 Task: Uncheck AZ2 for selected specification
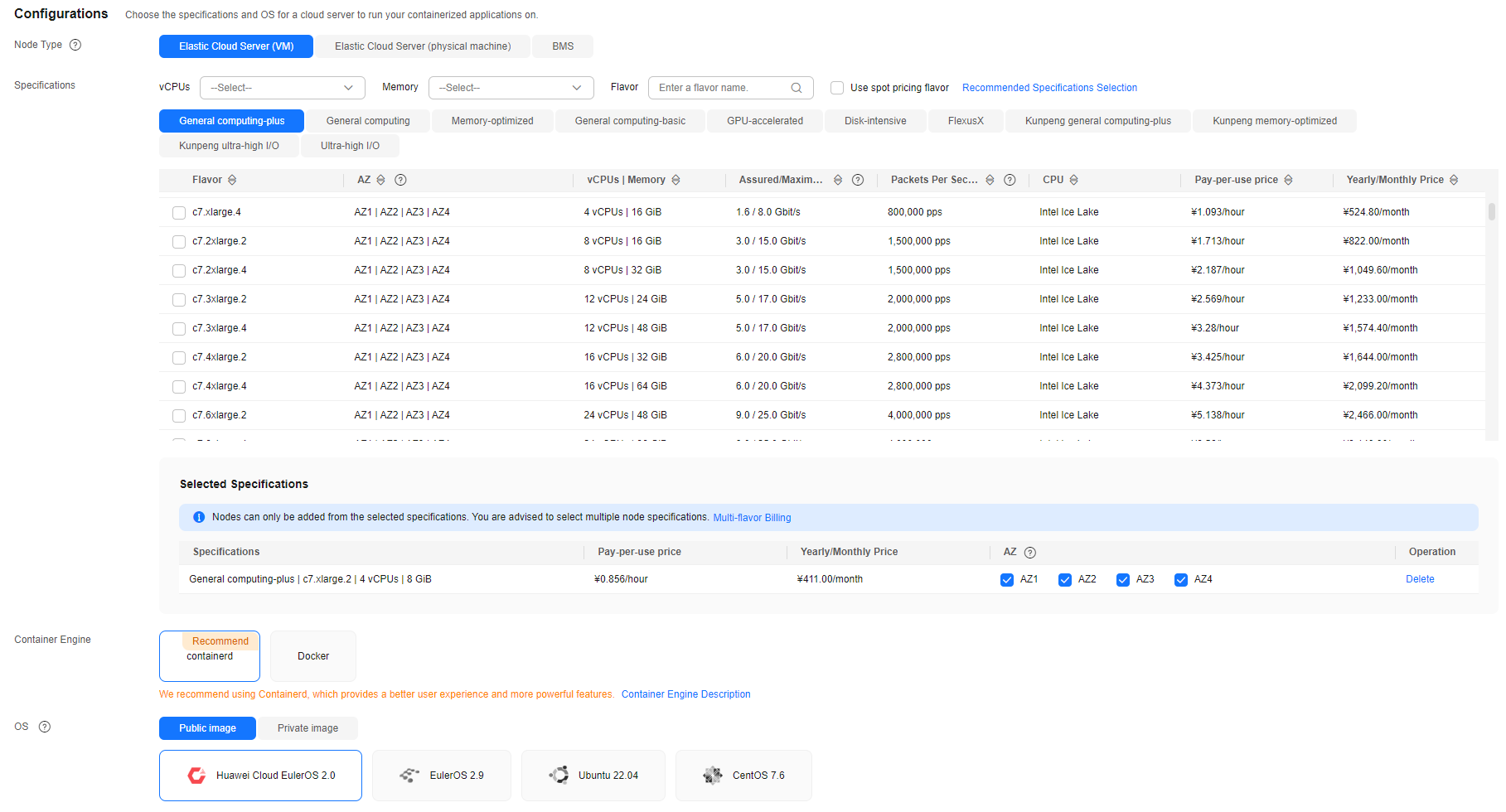click(1065, 580)
